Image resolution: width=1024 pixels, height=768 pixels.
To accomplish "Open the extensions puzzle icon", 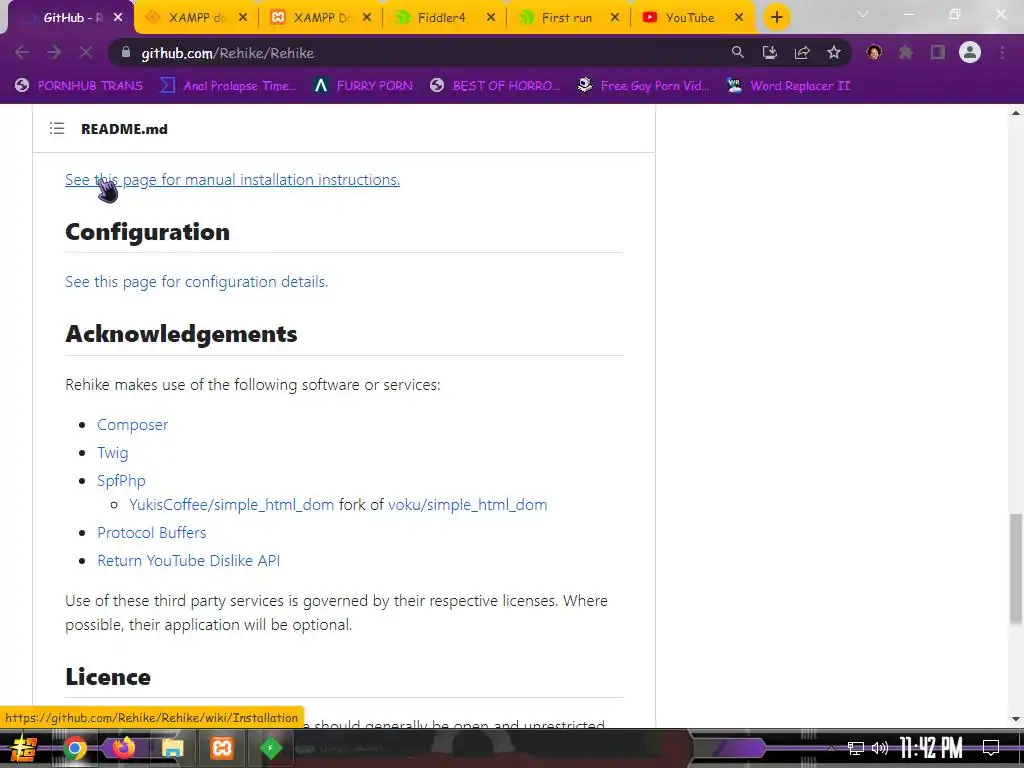I will 906,52.
